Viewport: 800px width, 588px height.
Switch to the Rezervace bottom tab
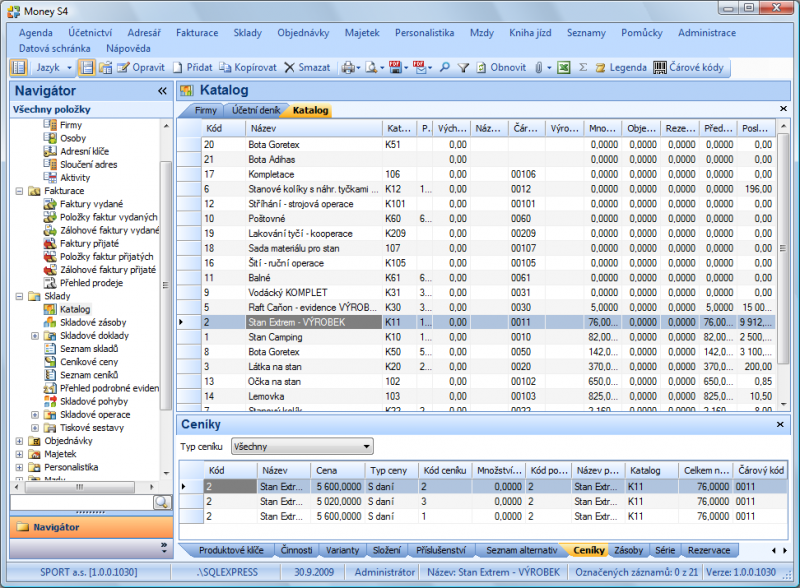709,550
